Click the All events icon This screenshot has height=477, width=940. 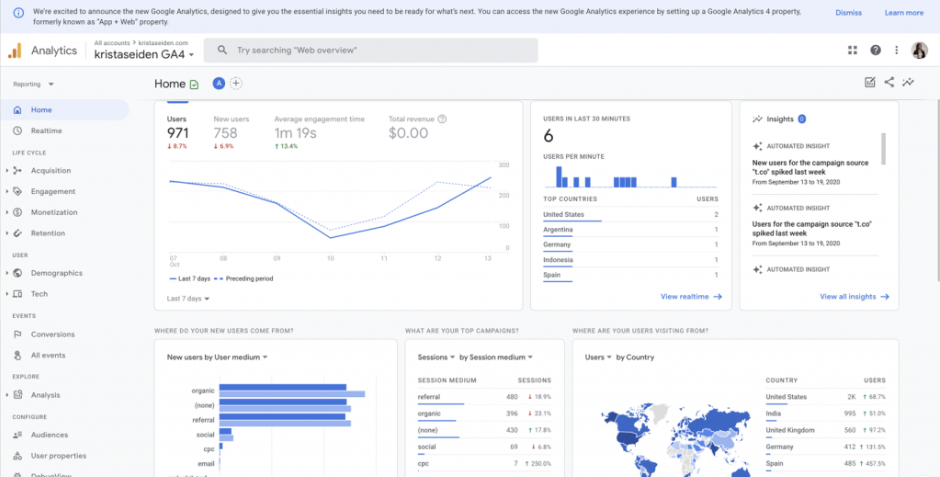(18, 355)
